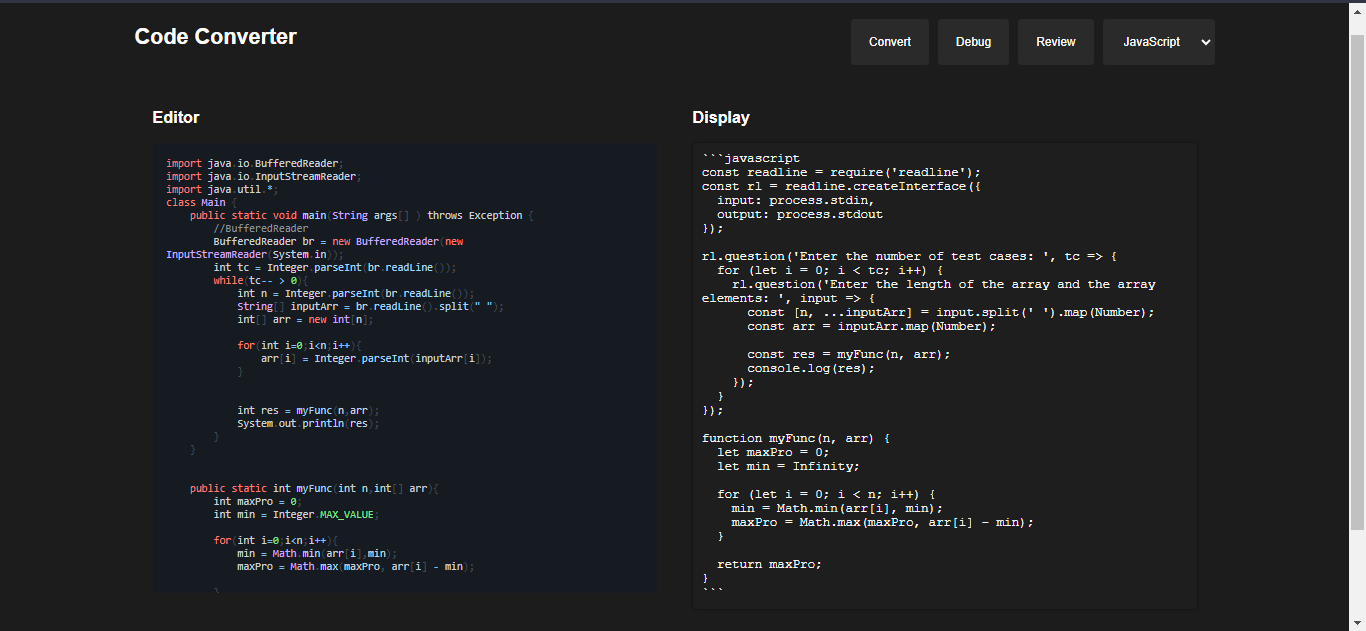This screenshot has height=631, width=1366.
Task: Click the line 'import java.io.BufferedReader;'
Action: (x=254, y=163)
